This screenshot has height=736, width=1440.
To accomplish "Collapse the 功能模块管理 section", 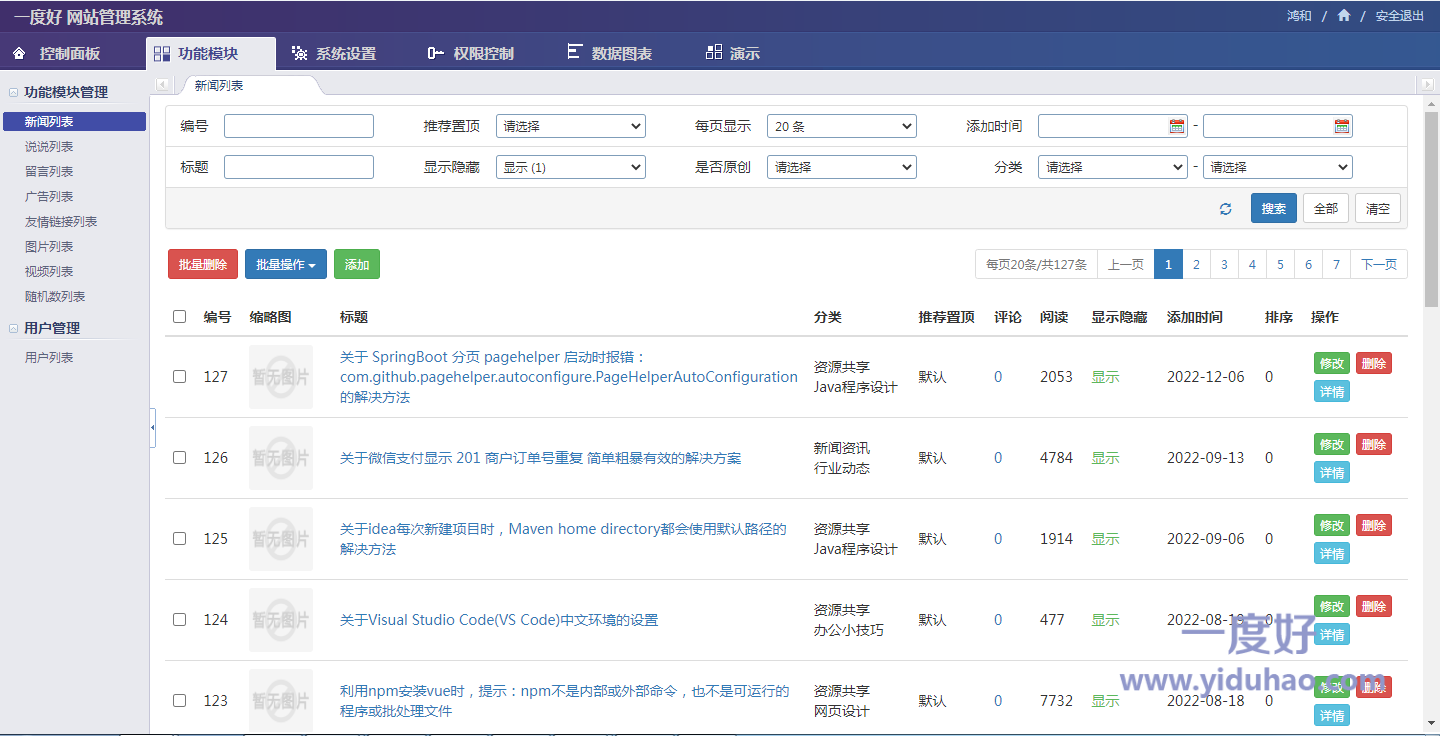I will pyautogui.click(x=14, y=92).
